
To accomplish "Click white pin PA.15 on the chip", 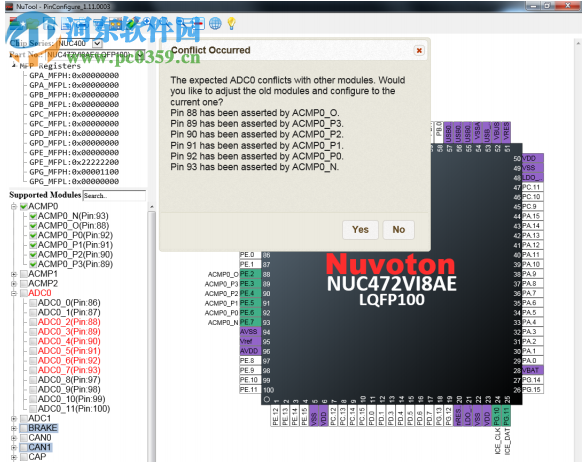I will click(x=533, y=216).
